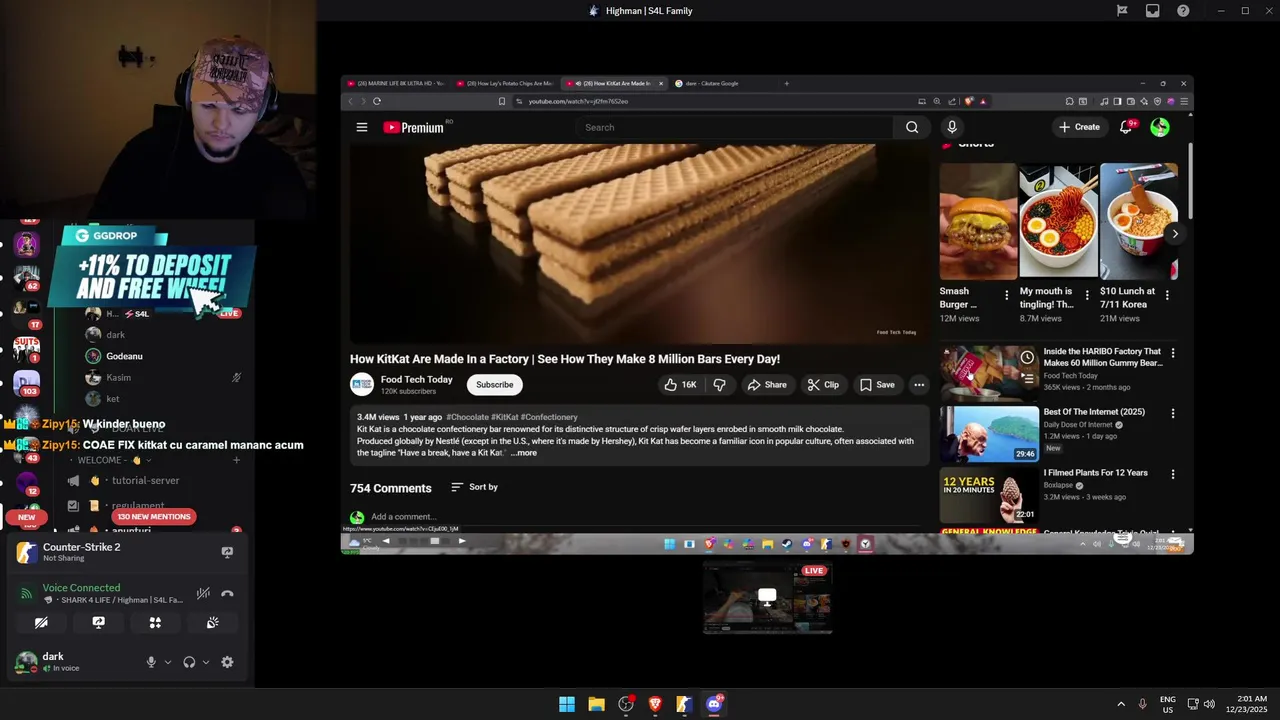Open Discord help question-mark icon
The width and height of the screenshot is (1280, 720).
(1183, 11)
